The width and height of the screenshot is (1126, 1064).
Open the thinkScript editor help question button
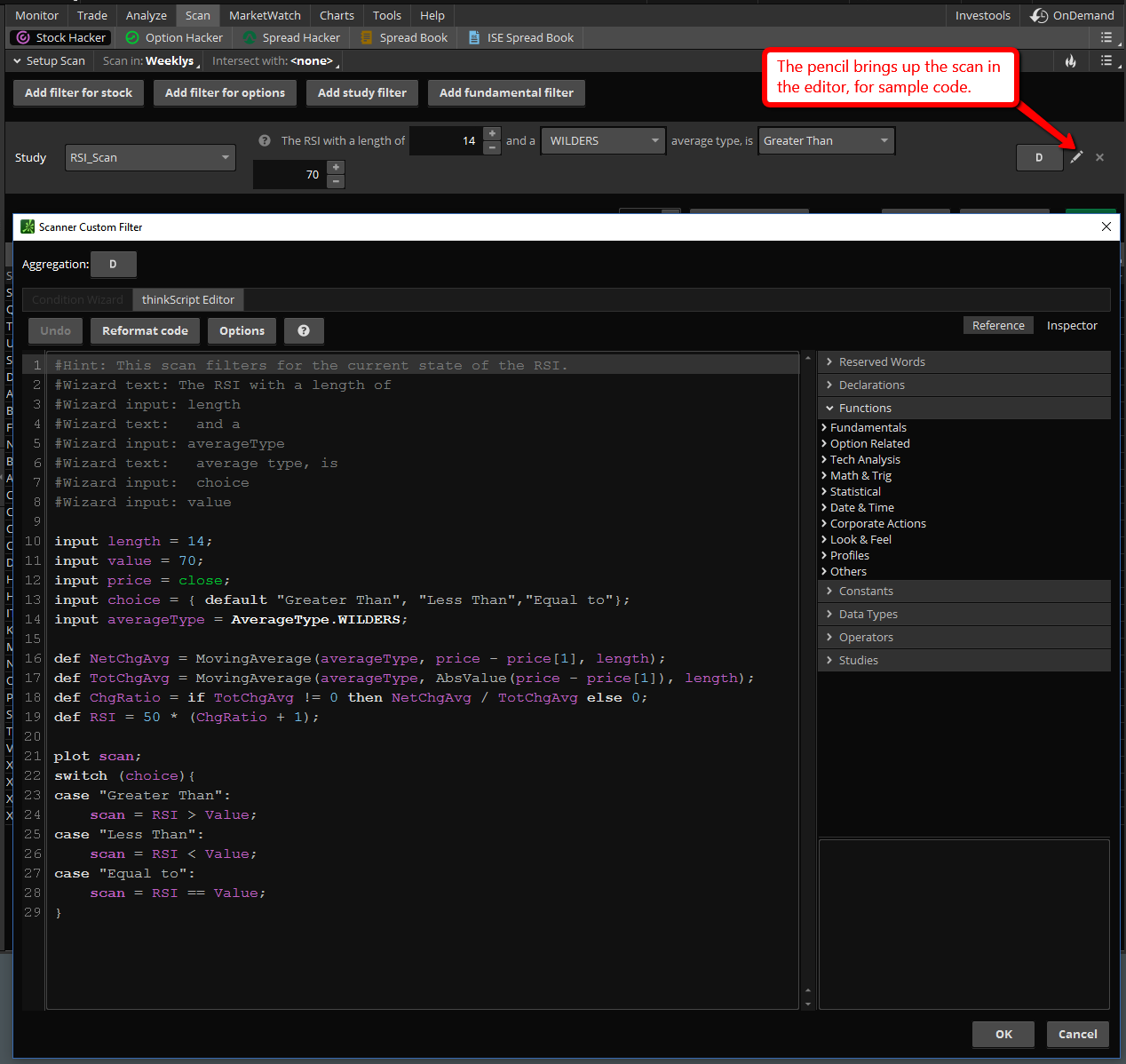click(304, 330)
